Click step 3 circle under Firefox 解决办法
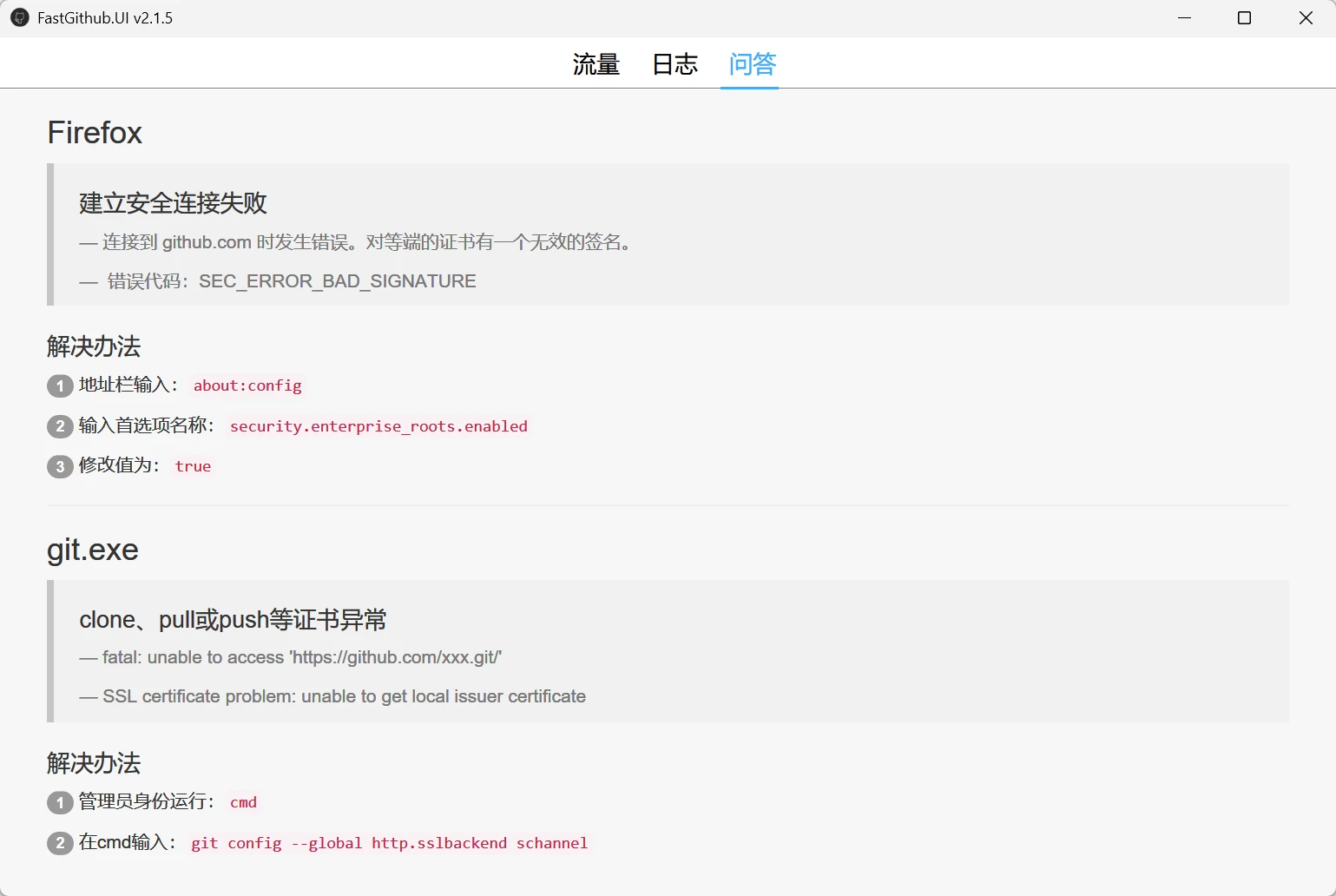This screenshot has width=1336, height=896. (x=59, y=466)
